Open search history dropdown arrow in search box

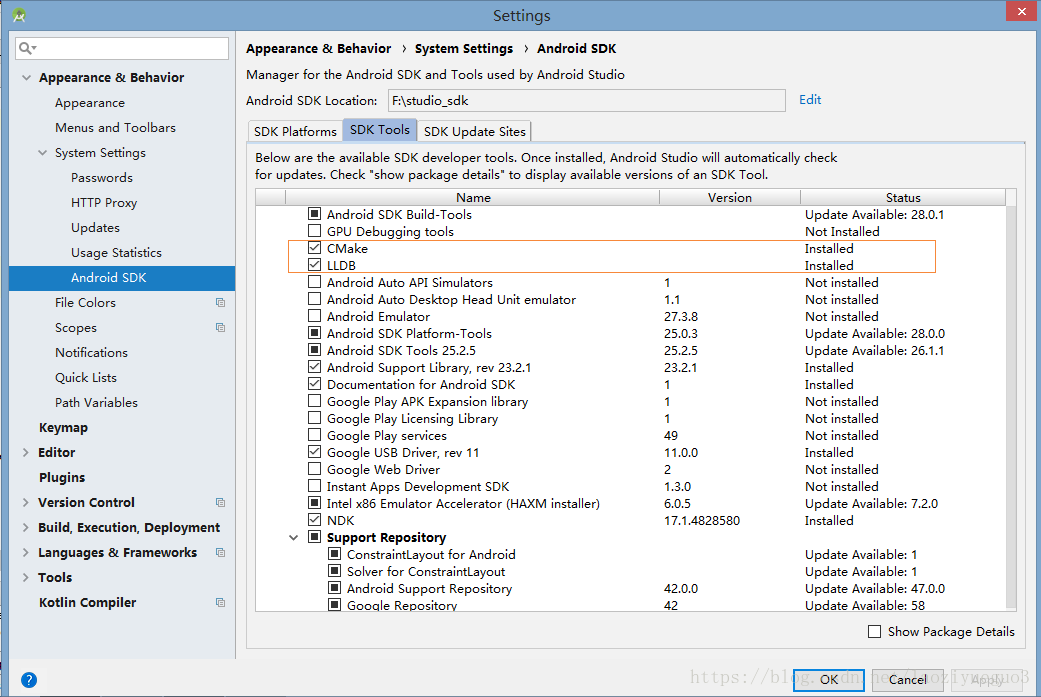(34, 48)
